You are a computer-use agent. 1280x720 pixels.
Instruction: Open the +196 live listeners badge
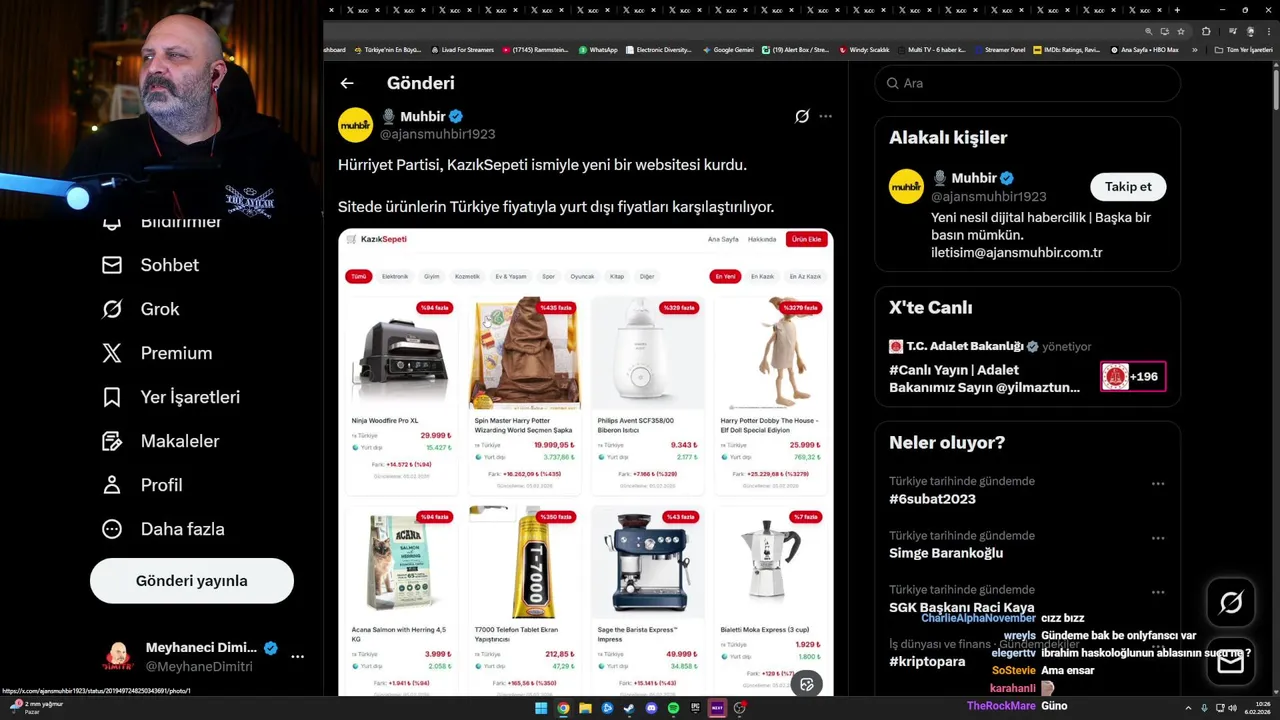pyautogui.click(x=1133, y=377)
